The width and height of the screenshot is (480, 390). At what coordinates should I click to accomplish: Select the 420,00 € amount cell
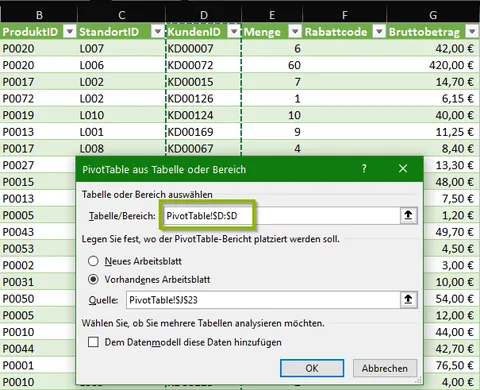pos(433,65)
